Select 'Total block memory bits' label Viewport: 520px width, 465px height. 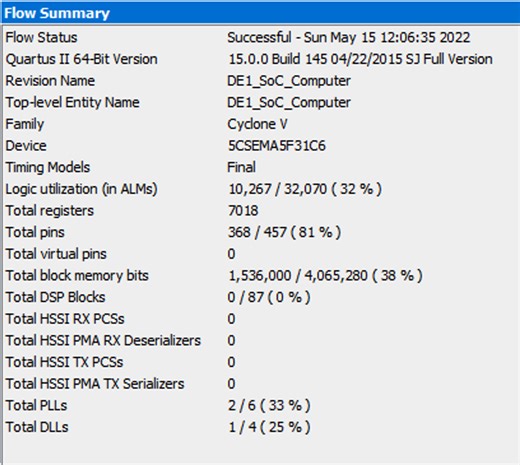(77, 276)
